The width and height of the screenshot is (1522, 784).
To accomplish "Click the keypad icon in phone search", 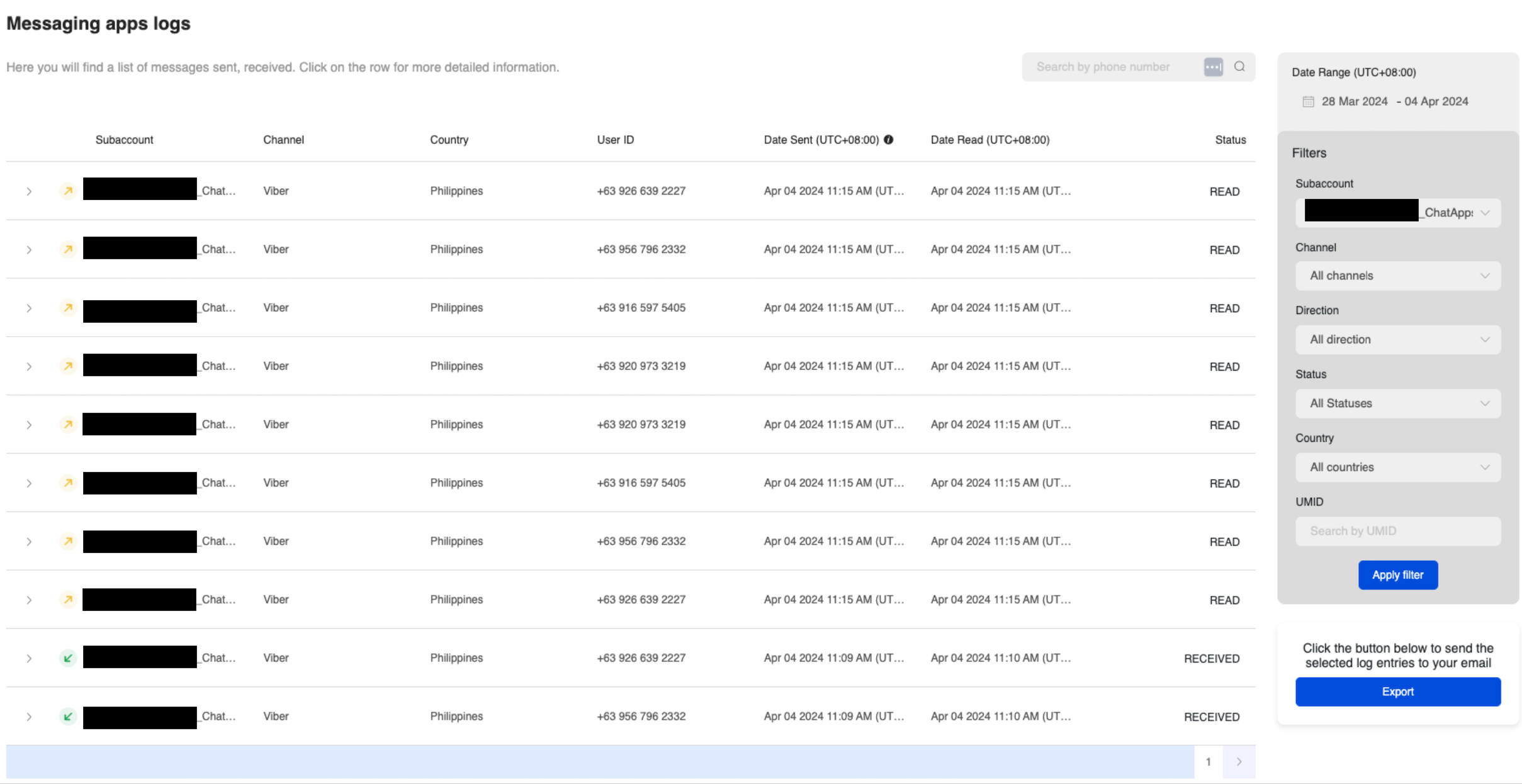I will tap(1213, 67).
